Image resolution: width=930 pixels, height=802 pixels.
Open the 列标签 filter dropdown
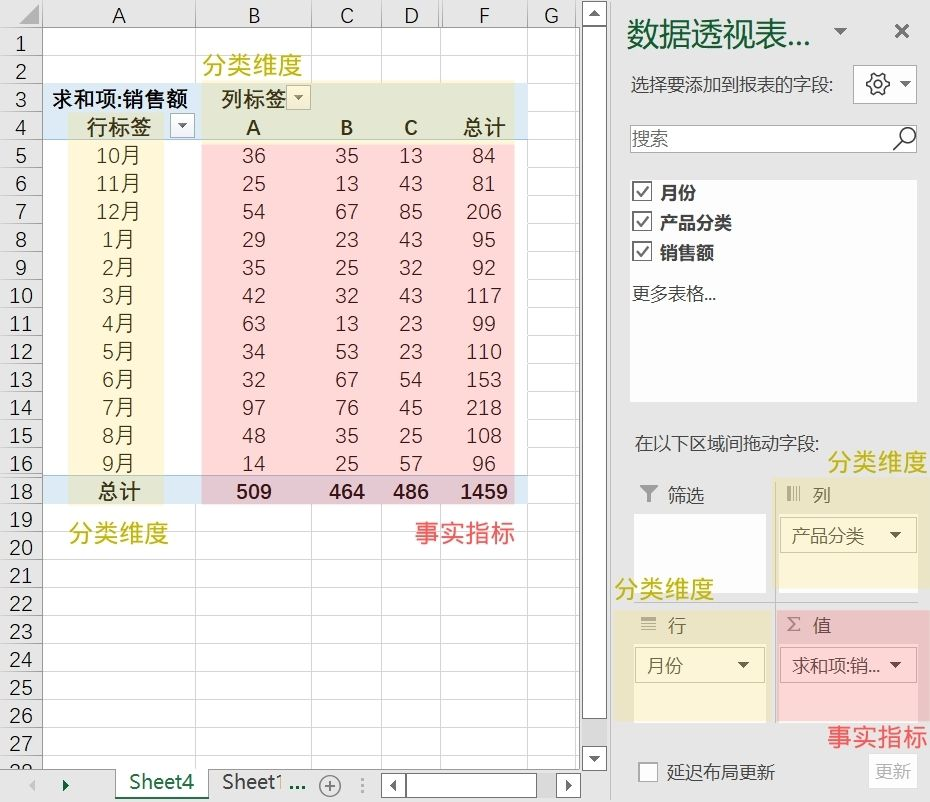click(x=299, y=98)
